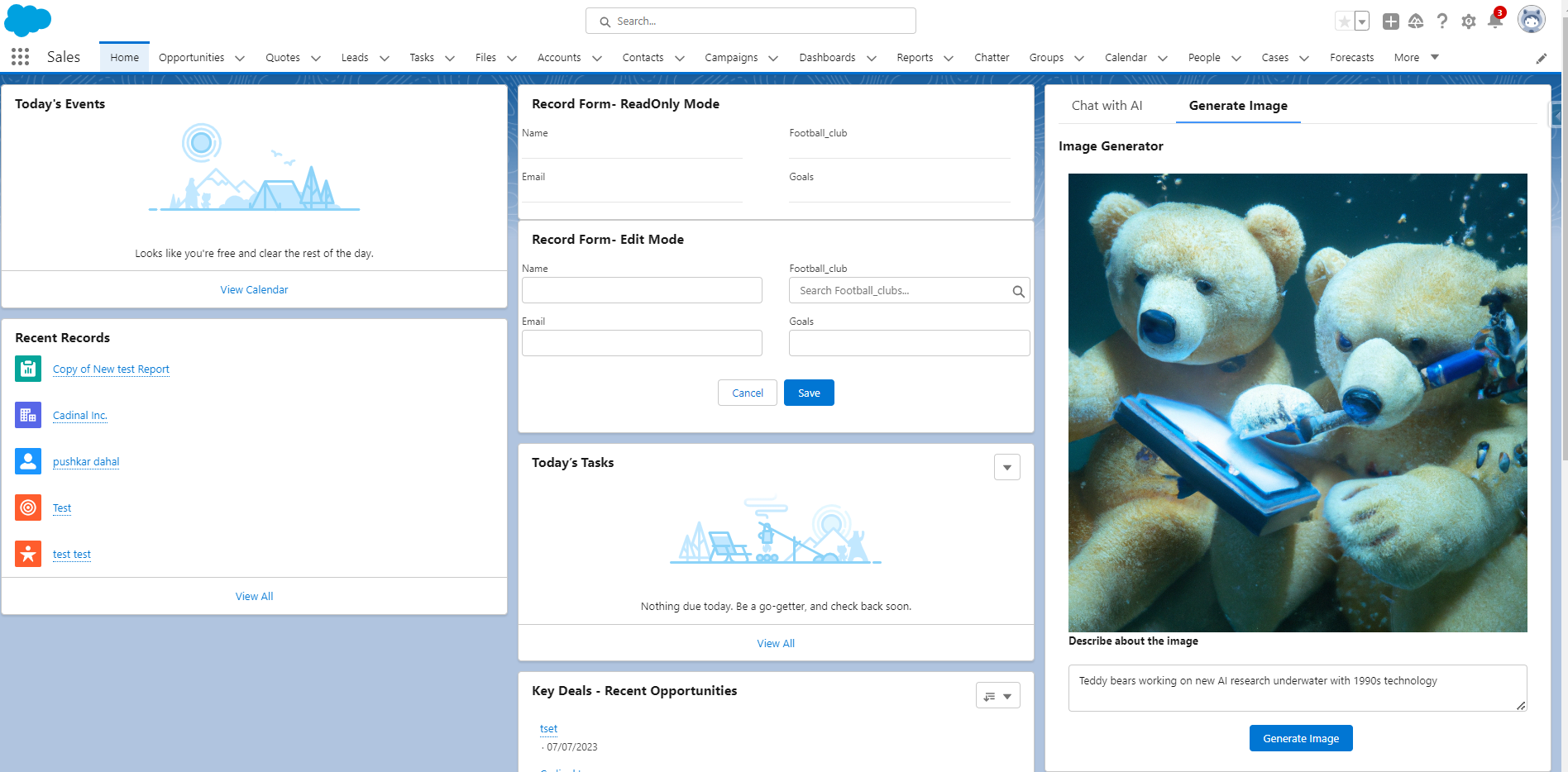
Task: Open notifications via the bell icon
Action: click(1495, 21)
